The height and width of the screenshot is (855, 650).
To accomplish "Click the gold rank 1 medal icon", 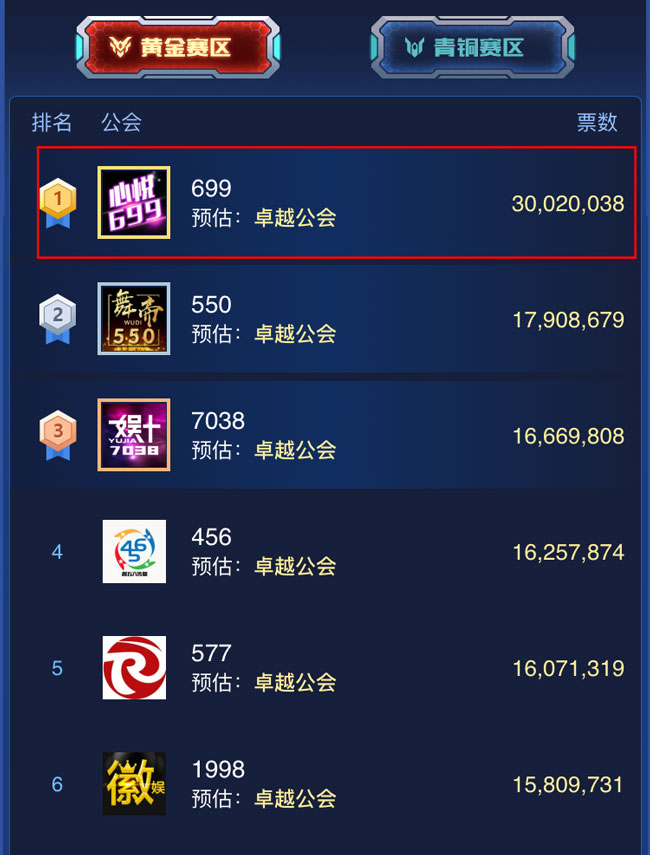I will (58, 203).
